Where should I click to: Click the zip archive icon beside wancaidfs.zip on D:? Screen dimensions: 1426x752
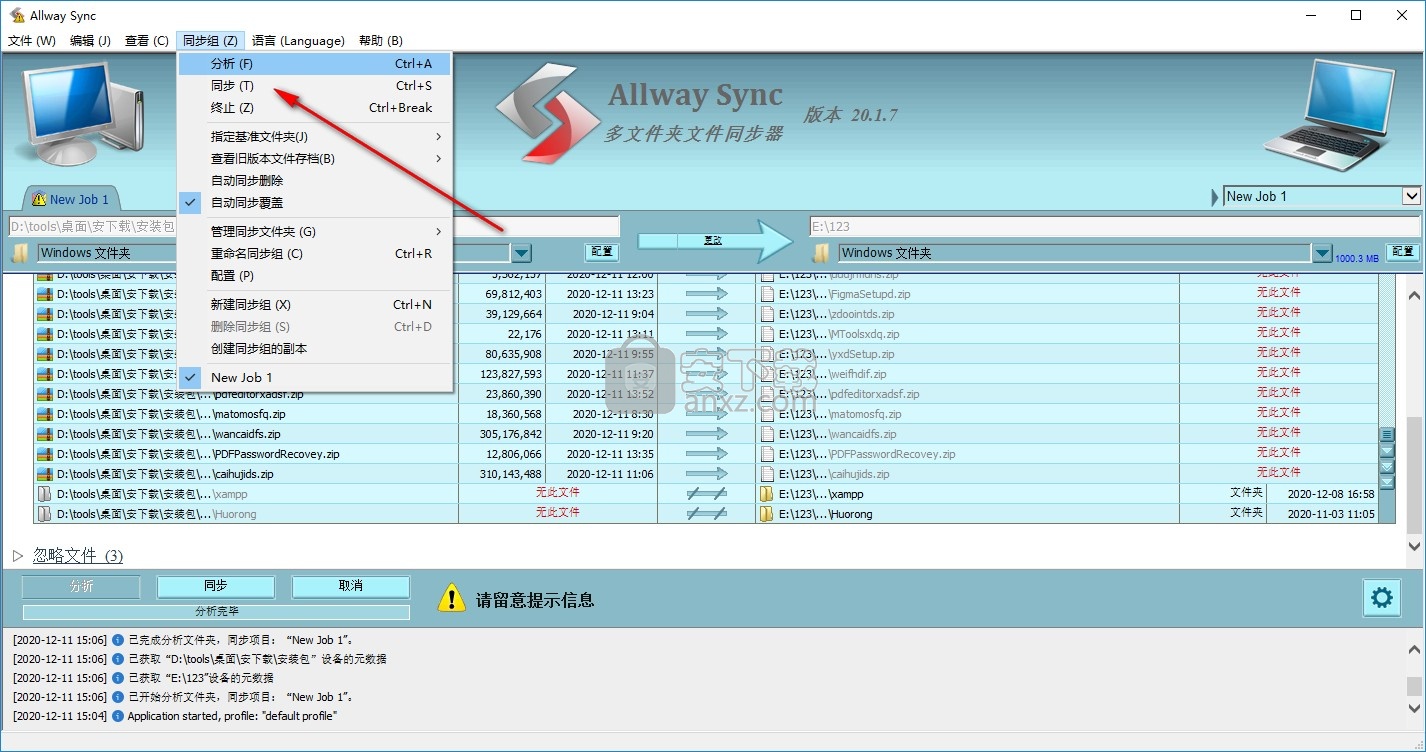tap(44, 434)
